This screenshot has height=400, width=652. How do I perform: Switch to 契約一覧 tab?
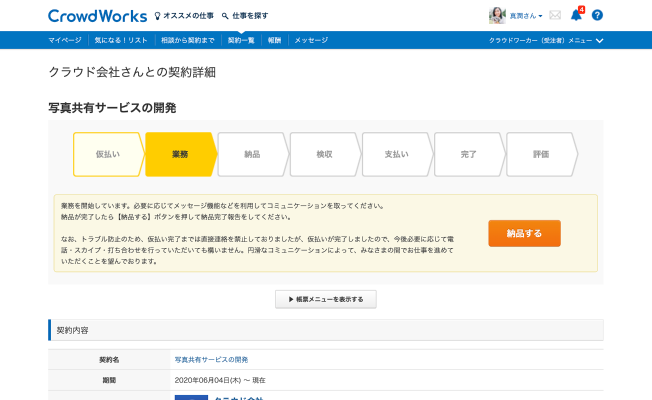click(241, 40)
